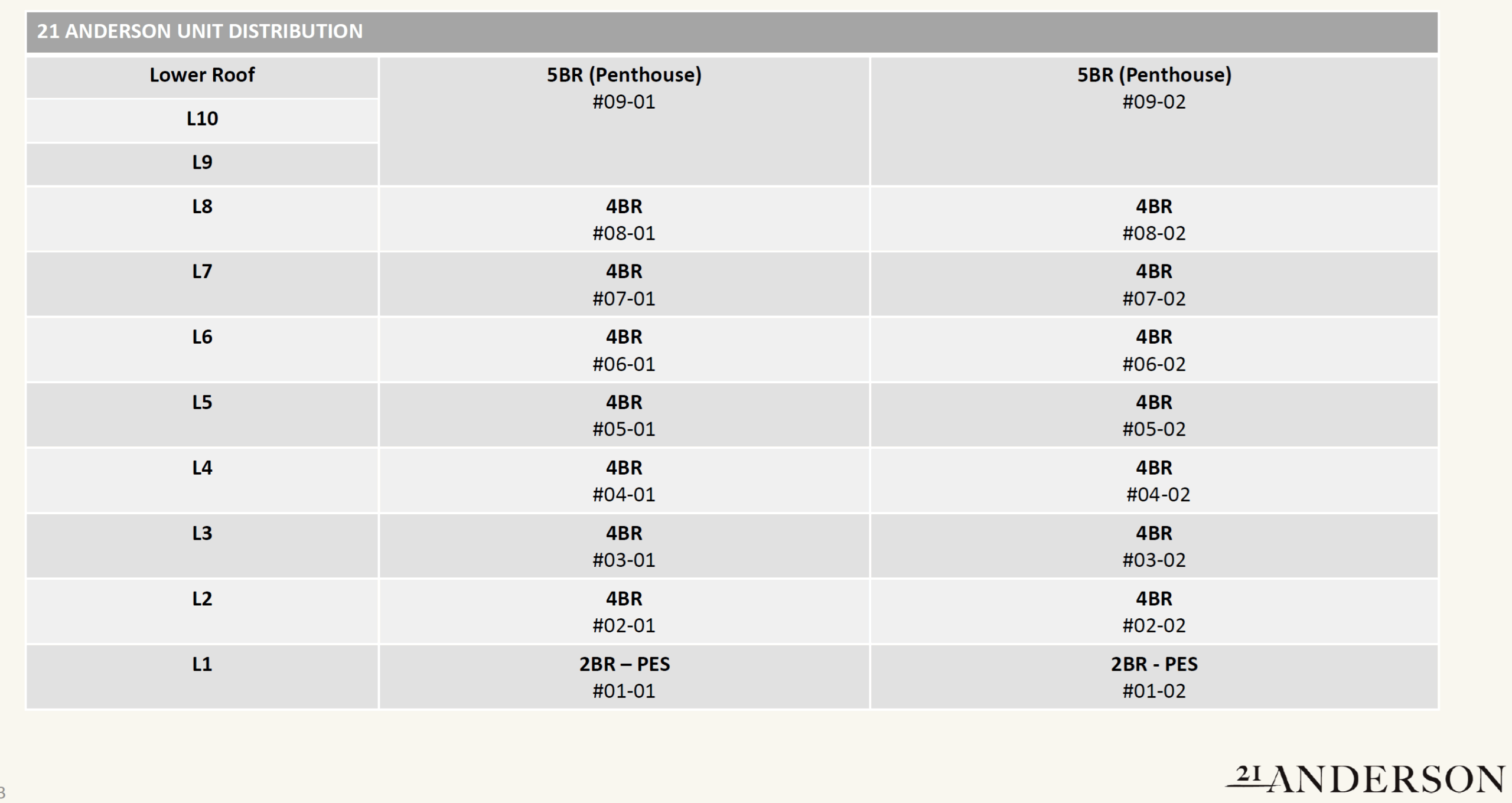Click the 4BR #05-01 unit cell
1512x803 pixels.
624,416
